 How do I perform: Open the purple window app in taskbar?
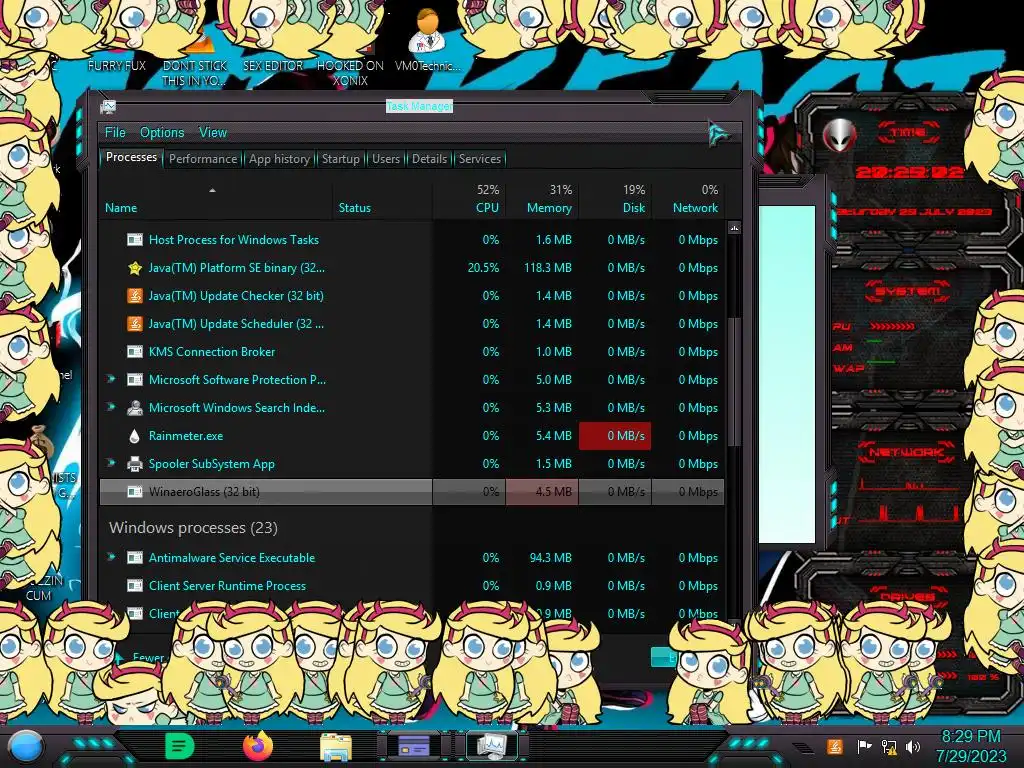(413, 746)
